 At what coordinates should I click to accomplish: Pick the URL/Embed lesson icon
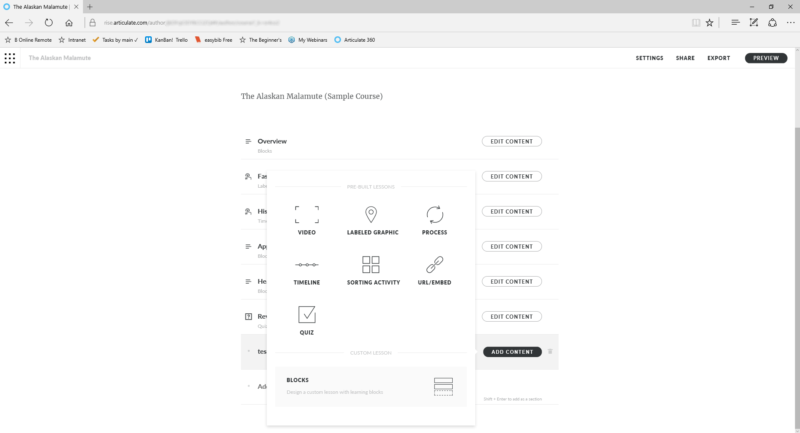[x=434, y=265]
